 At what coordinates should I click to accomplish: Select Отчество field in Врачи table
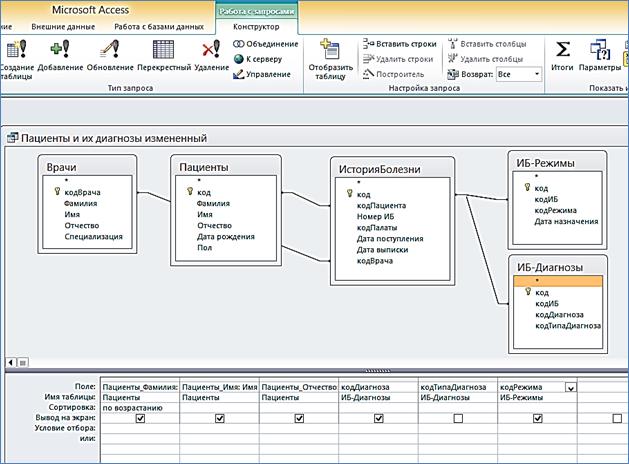(81, 225)
